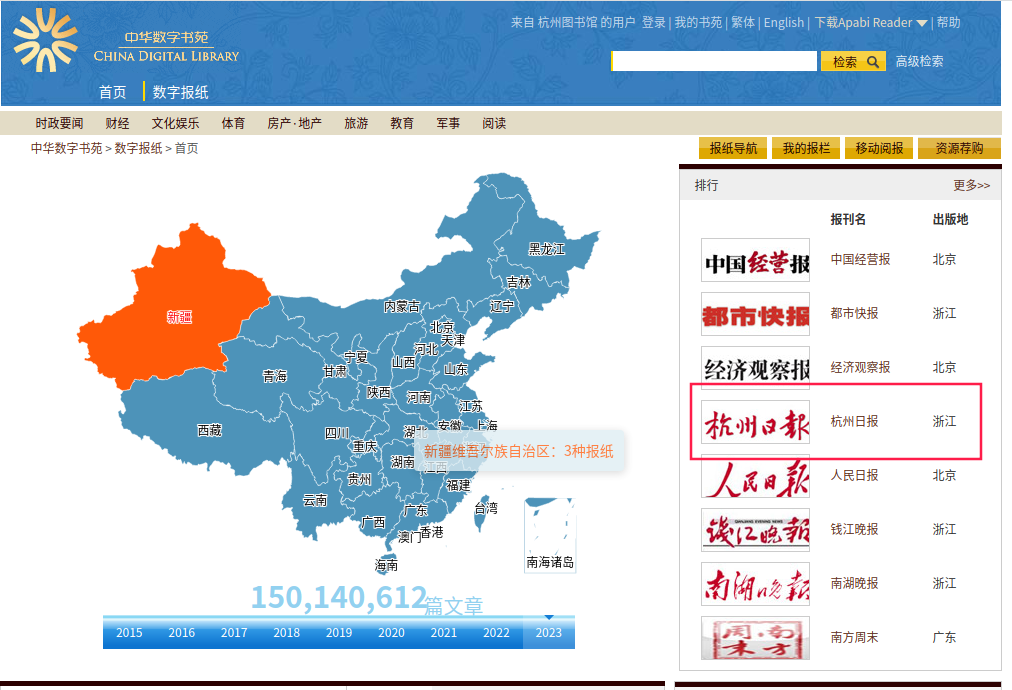The image size is (1012, 690).
Task: Select year 2021 on the timeline
Action: [443, 633]
